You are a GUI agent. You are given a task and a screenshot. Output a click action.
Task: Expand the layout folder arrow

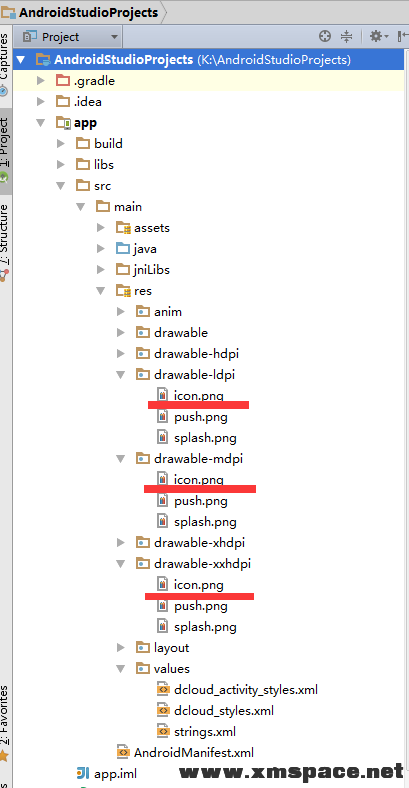pyautogui.click(x=121, y=648)
